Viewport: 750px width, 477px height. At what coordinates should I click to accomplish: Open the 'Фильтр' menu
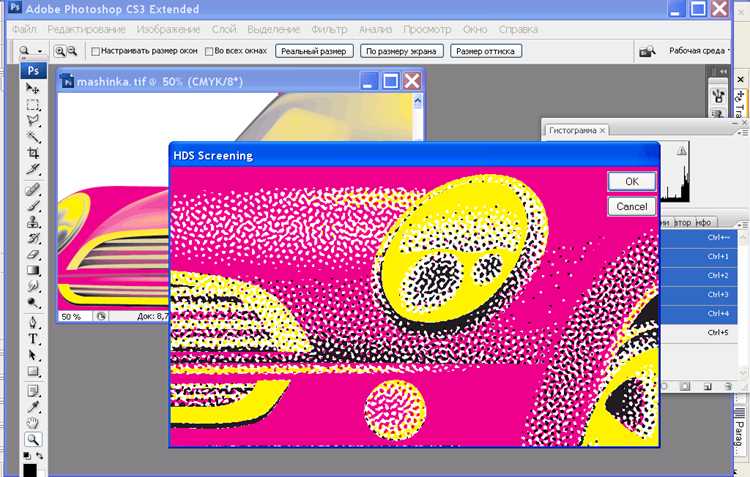[x=329, y=29]
